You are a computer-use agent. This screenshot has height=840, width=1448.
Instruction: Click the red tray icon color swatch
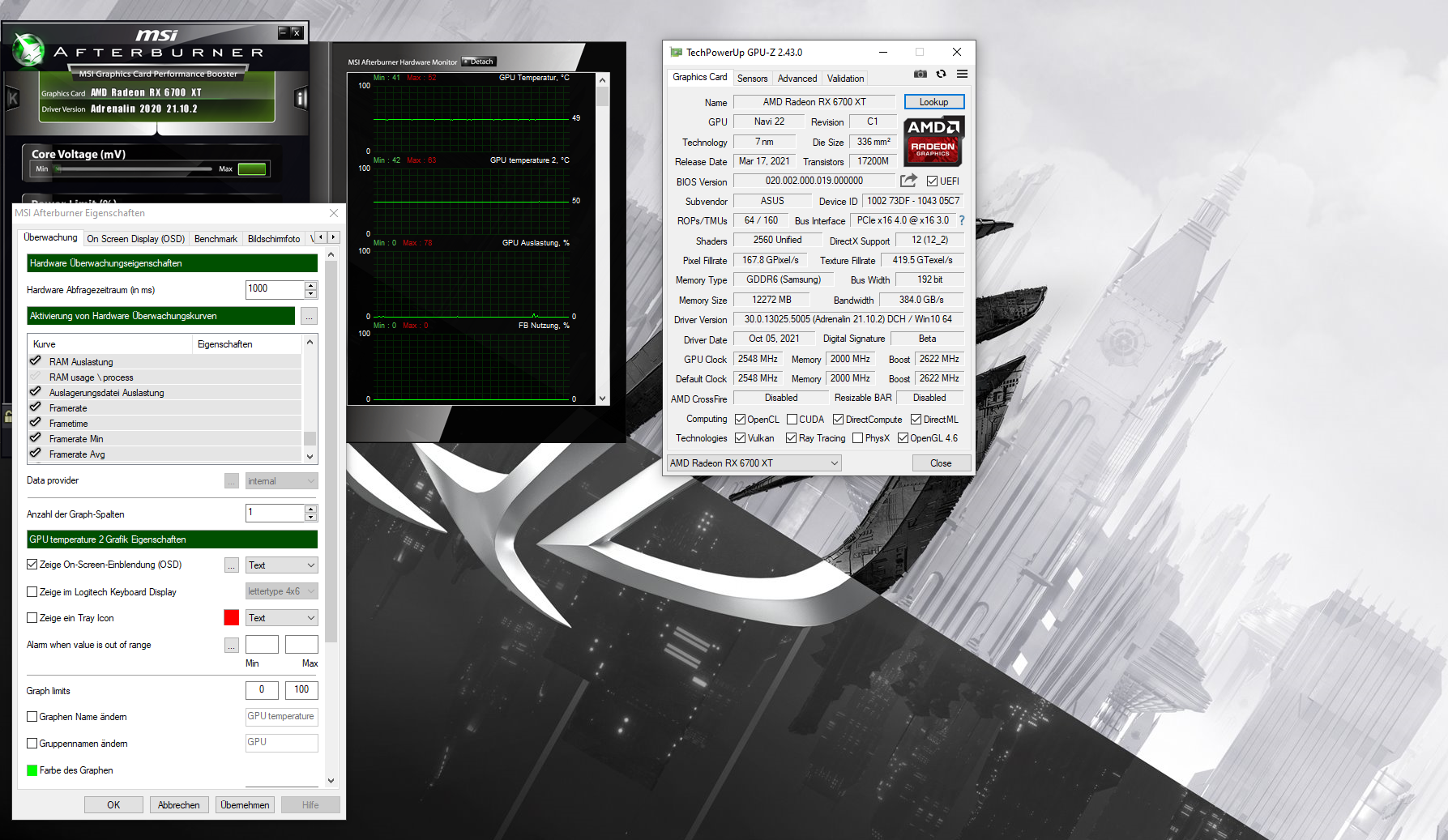[232, 618]
